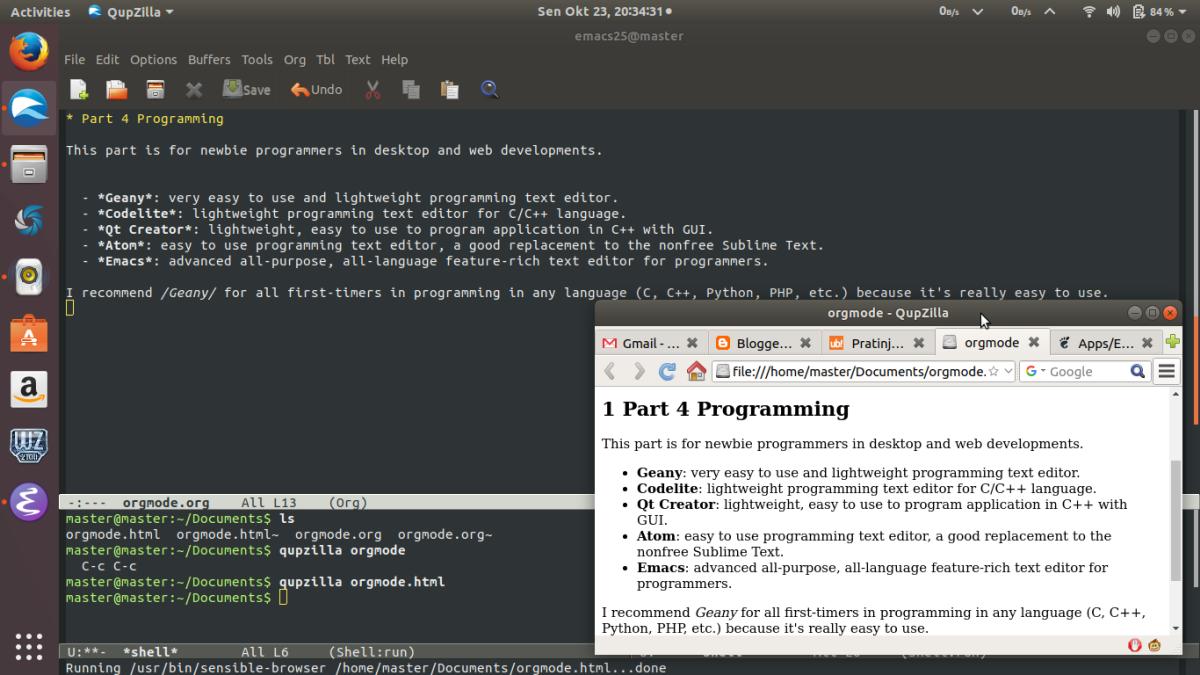Paste with the clipboard icon in Emacs
Image resolution: width=1200 pixels, height=675 pixels.
pyautogui.click(x=450, y=90)
